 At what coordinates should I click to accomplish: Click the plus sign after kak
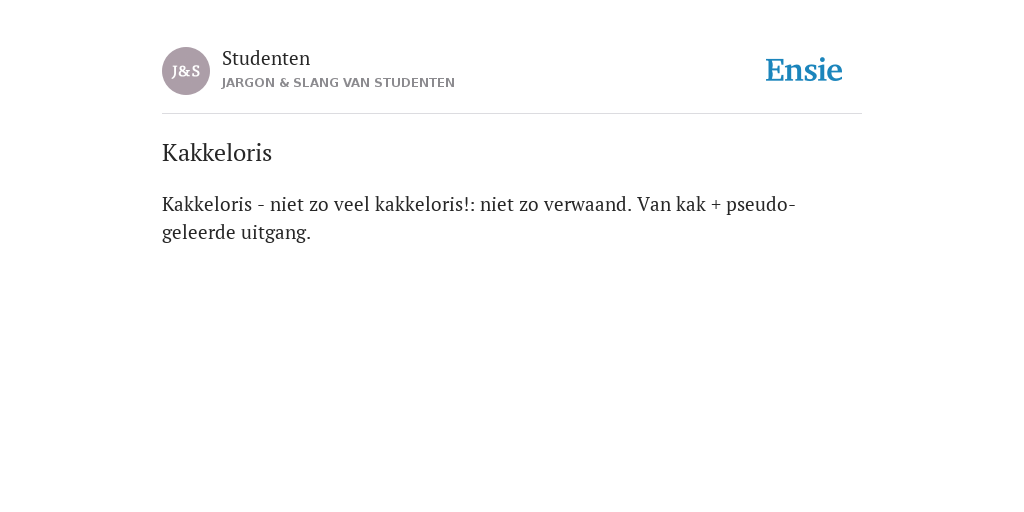[716, 205]
